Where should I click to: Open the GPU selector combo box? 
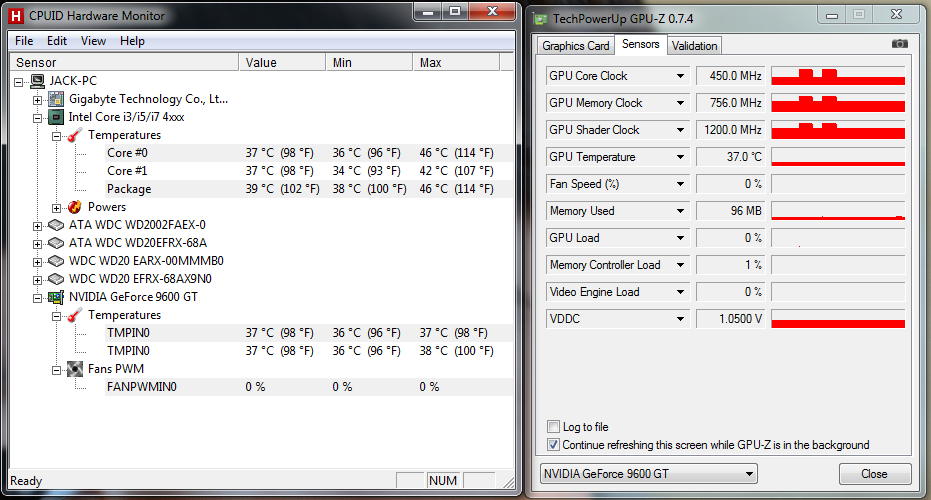(x=648, y=474)
